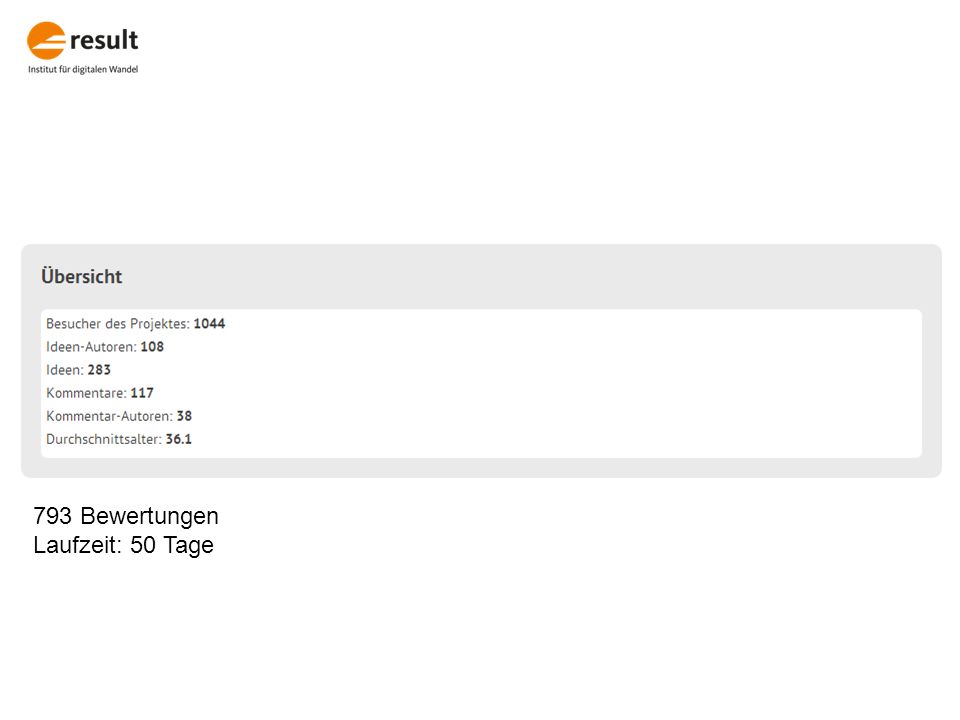Image resolution: width=960 pixels, height=720 pixels.
Task: Select the visitor count 1044
Action: click(209, 324)
